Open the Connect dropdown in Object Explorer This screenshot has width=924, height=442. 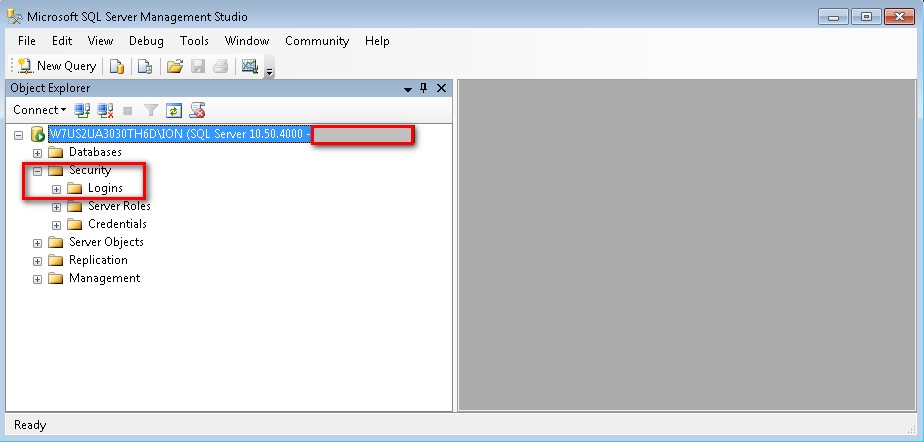coord(39,110)
